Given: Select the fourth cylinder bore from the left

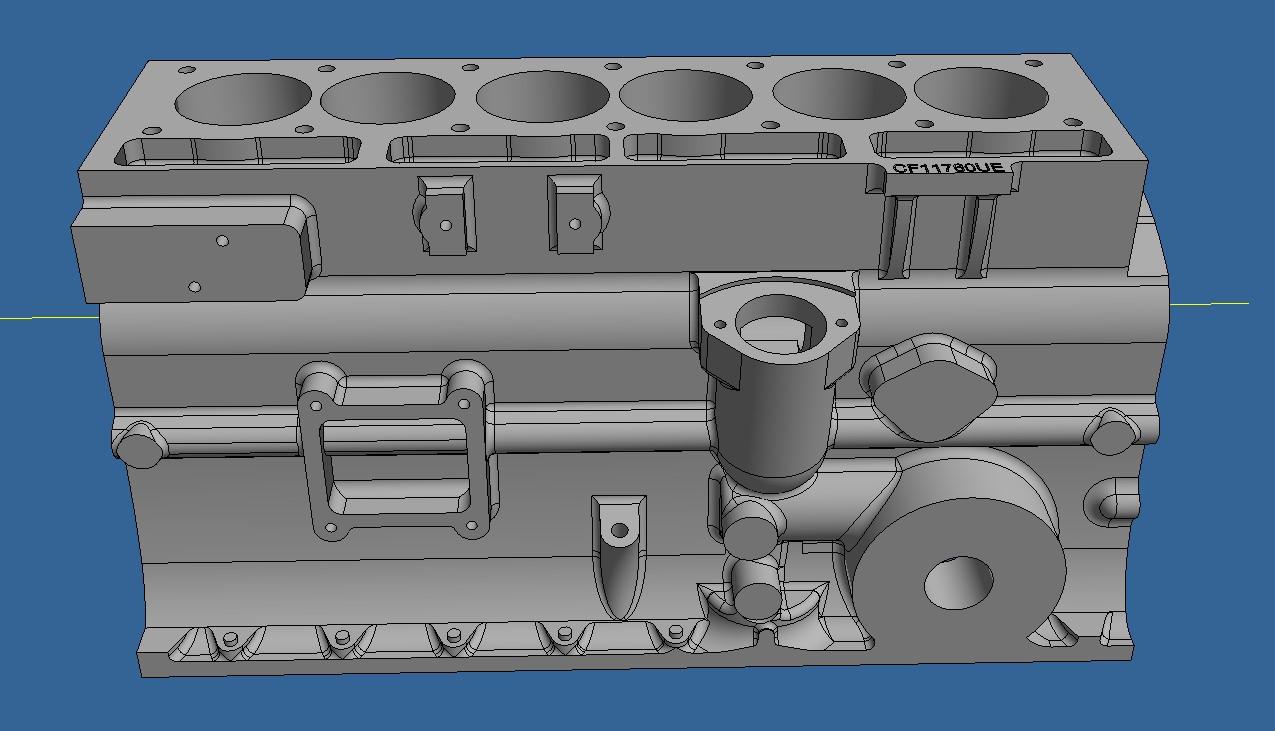Looking at the screenshot, I should [685, 97].
